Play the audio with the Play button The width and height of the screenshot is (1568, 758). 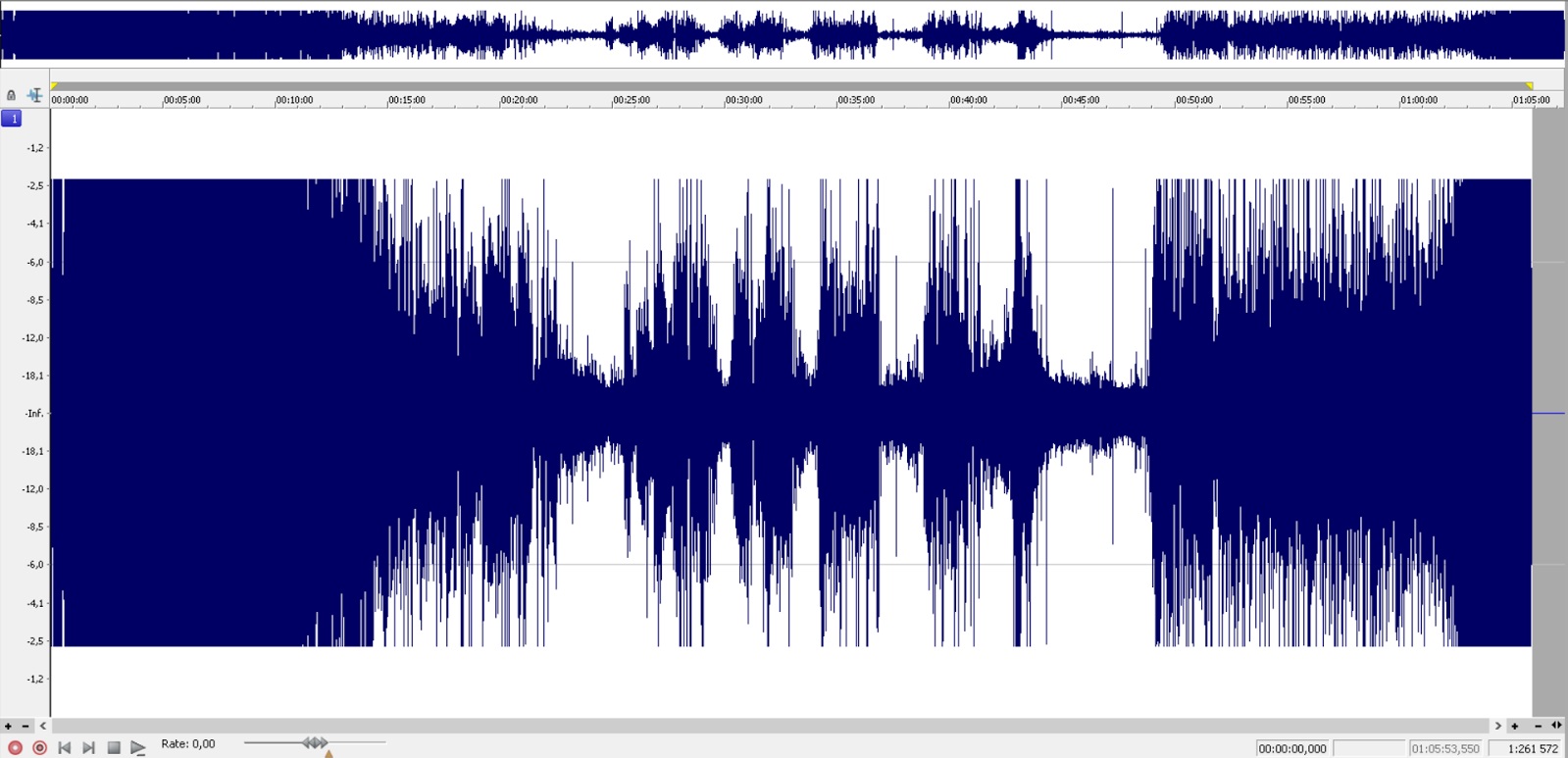point(138,747)
